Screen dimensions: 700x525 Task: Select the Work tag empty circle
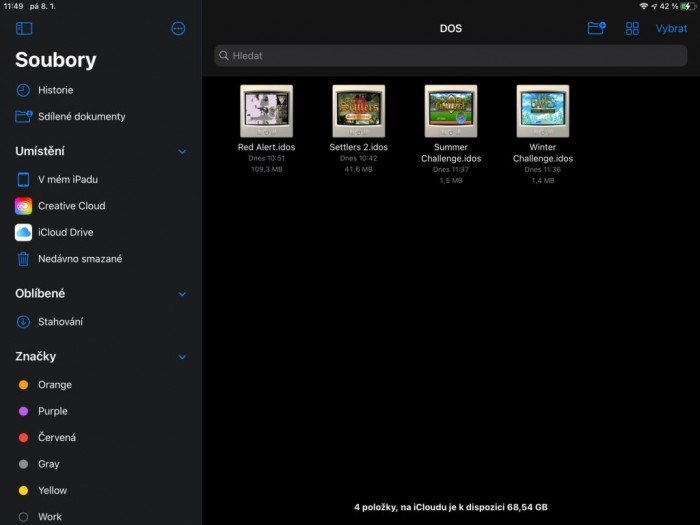point(23,517)
